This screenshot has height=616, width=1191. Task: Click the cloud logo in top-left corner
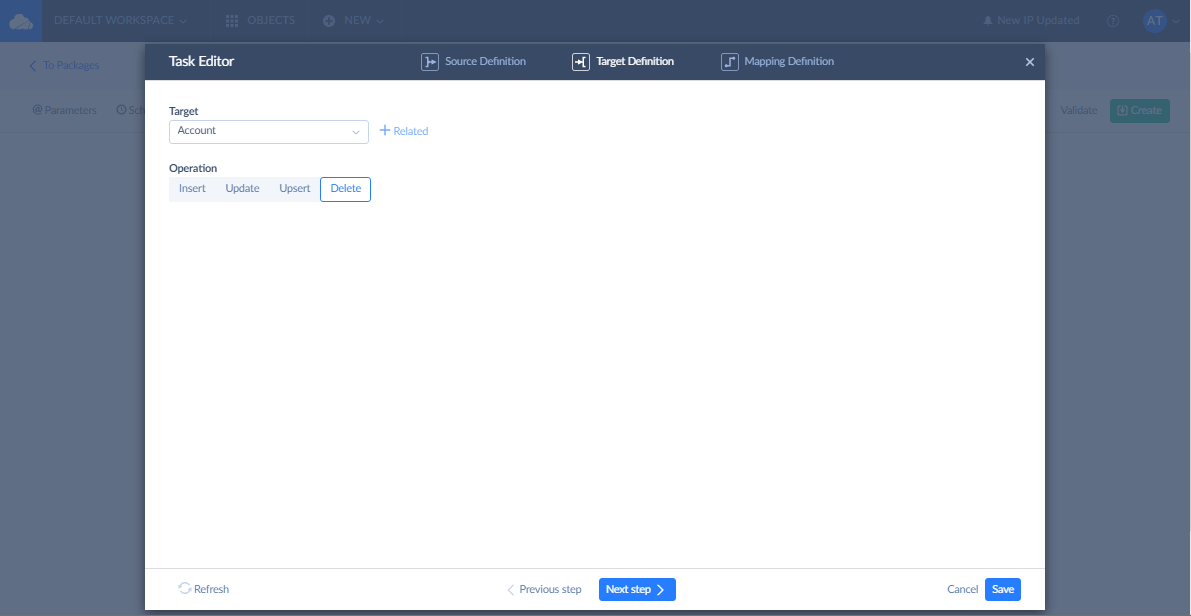(21, 21)
